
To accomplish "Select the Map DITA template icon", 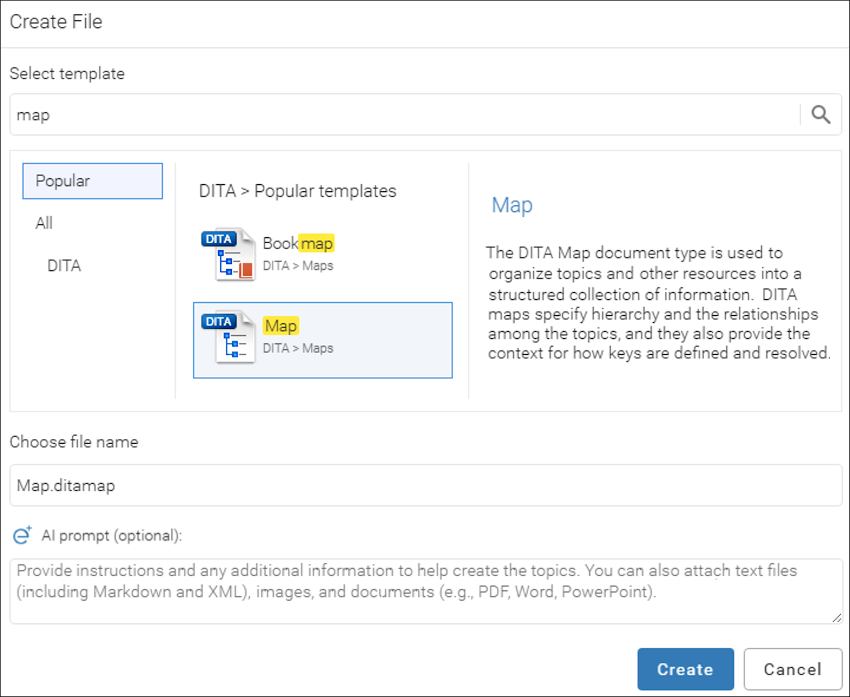I will click(227, 338).
